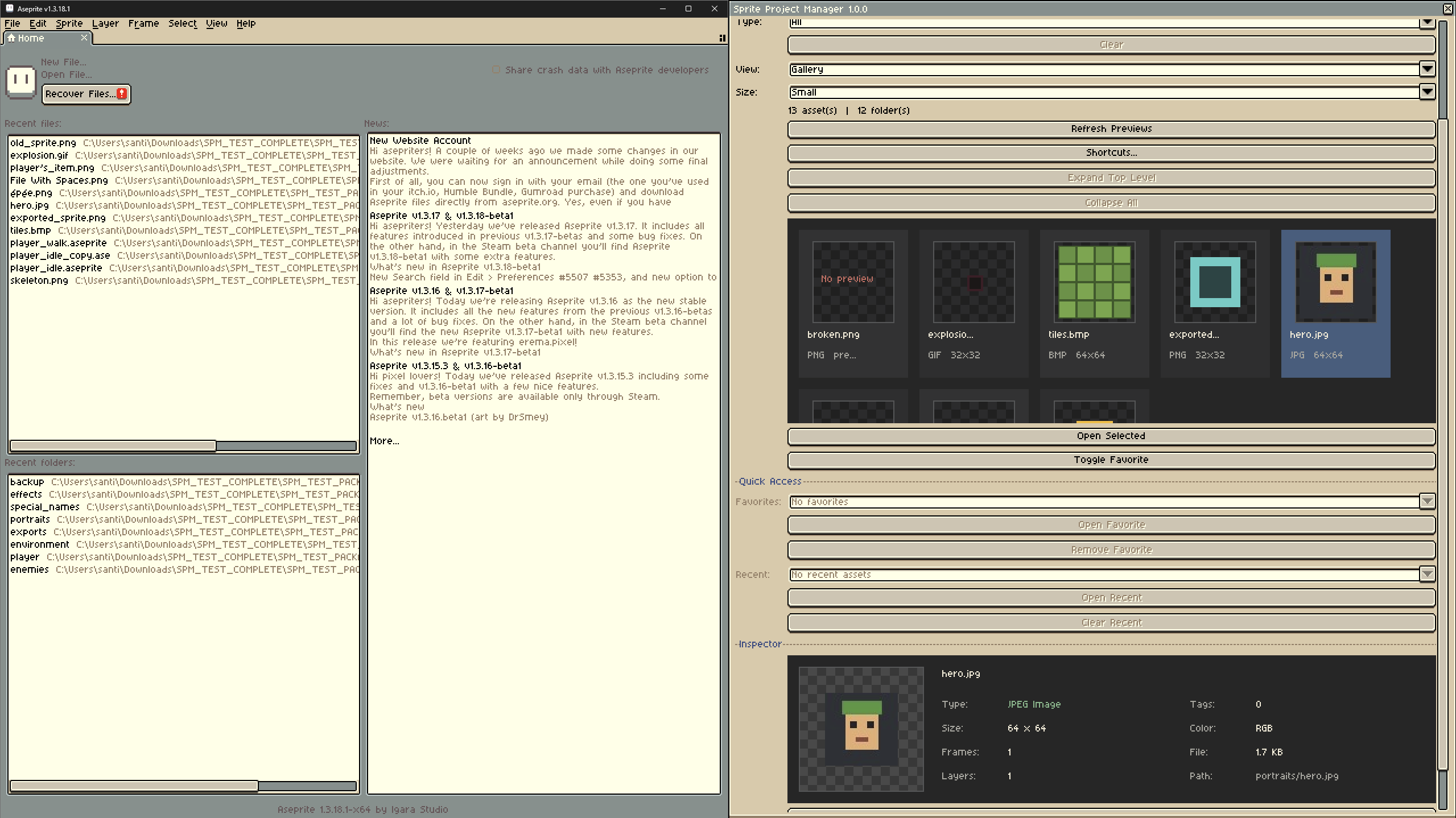
Task: Open the Select menu
Action: (182, 23)
